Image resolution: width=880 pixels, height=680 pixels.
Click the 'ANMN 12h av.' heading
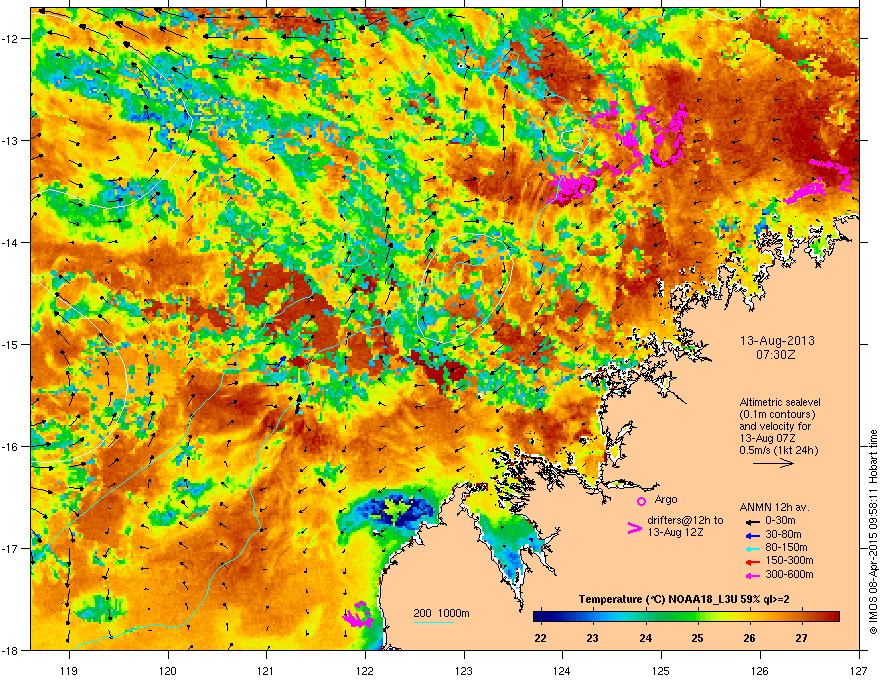(774, 507)
